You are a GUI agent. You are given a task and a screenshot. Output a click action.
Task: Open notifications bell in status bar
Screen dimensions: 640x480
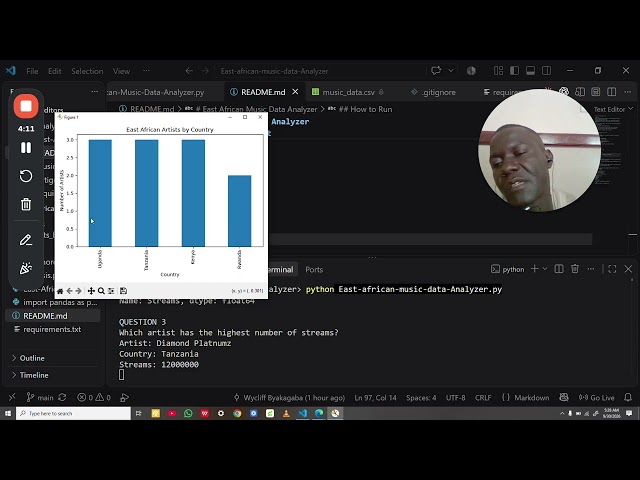[x=628, y=398]
